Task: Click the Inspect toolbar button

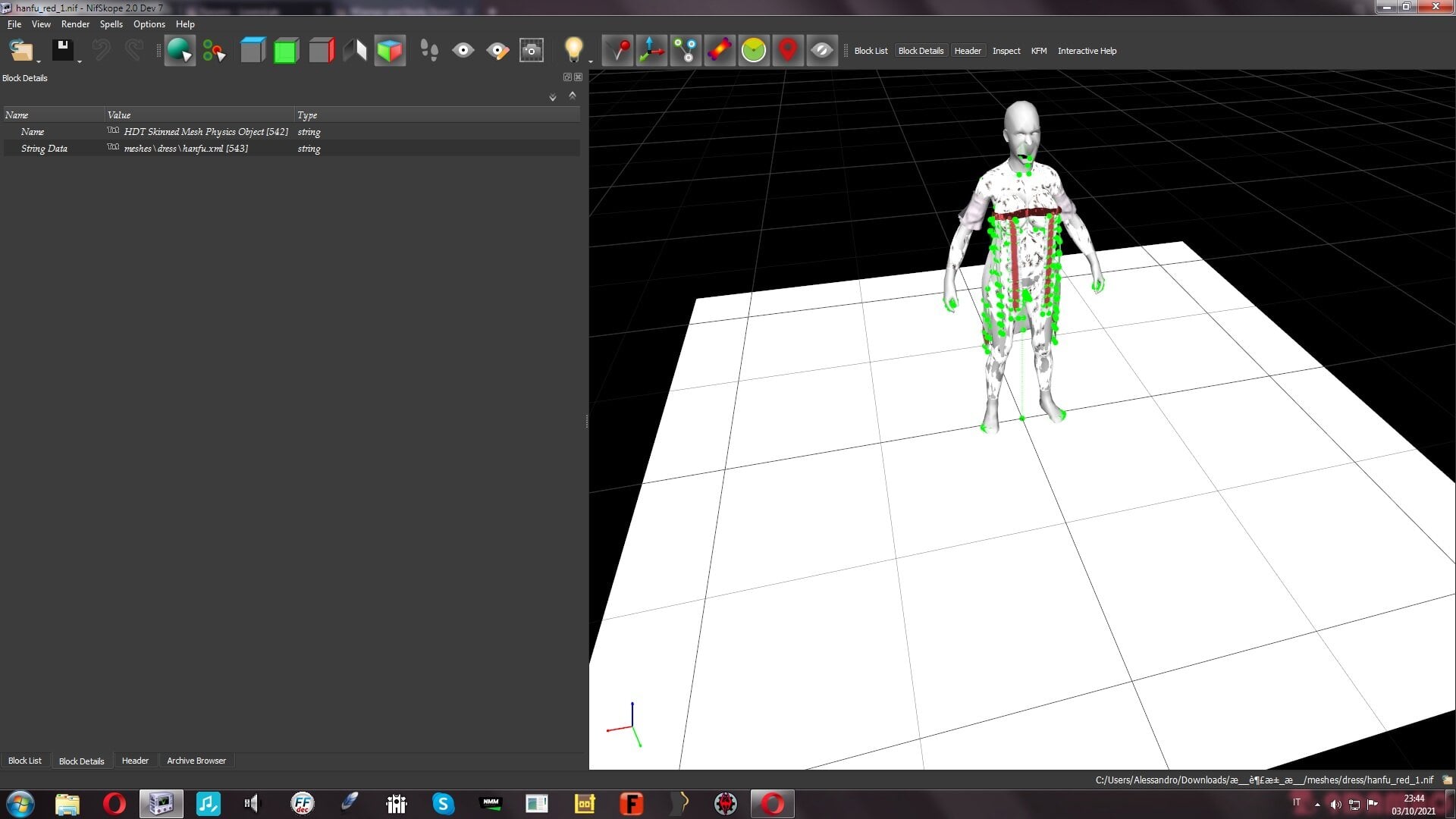Action: point(1006,51)
